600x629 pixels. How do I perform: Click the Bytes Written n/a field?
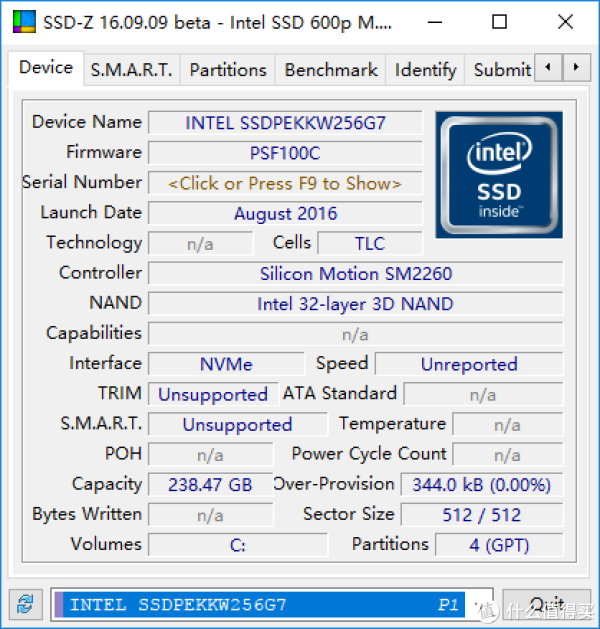click(x=210, y=515)
